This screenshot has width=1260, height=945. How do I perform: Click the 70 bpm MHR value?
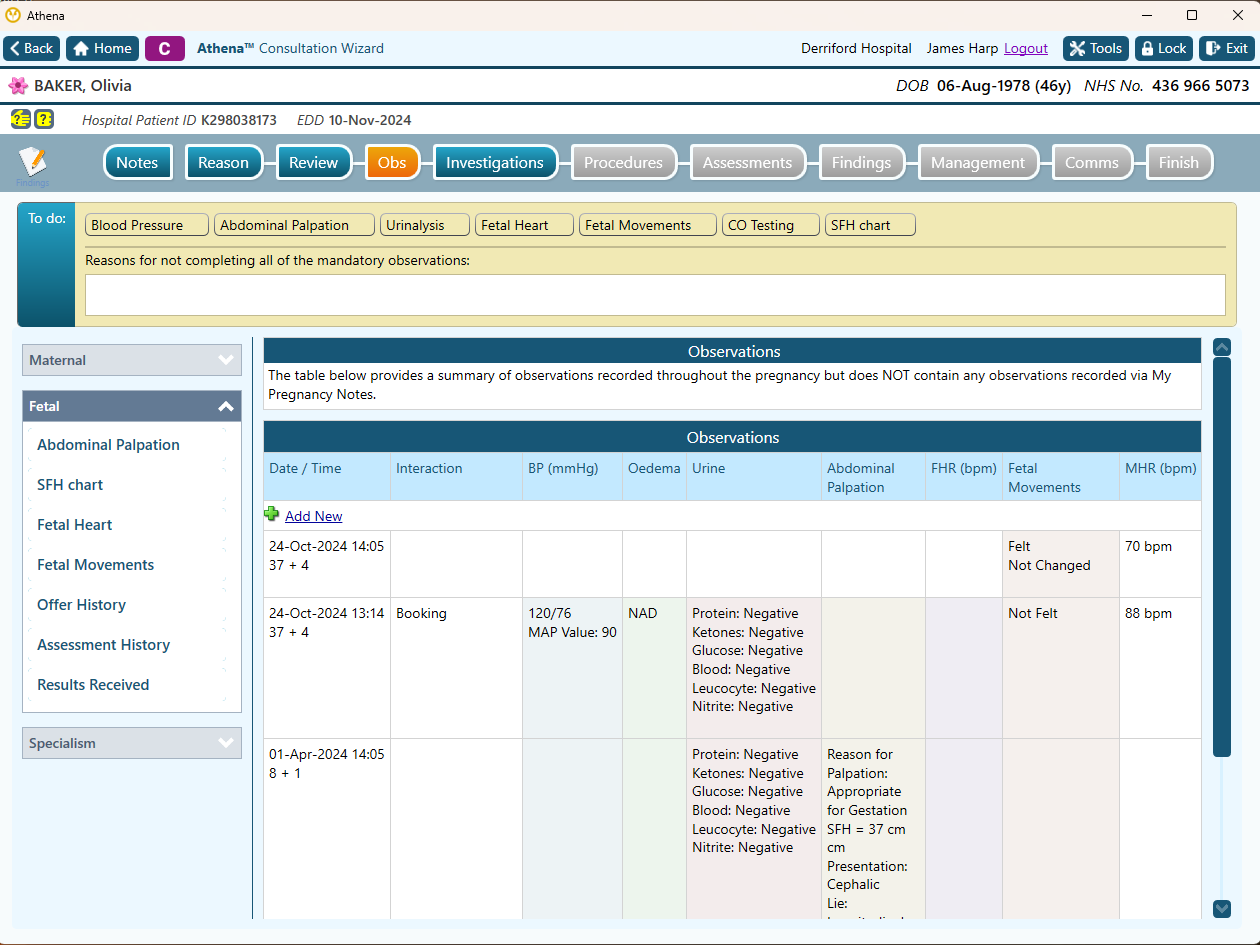1148,546
